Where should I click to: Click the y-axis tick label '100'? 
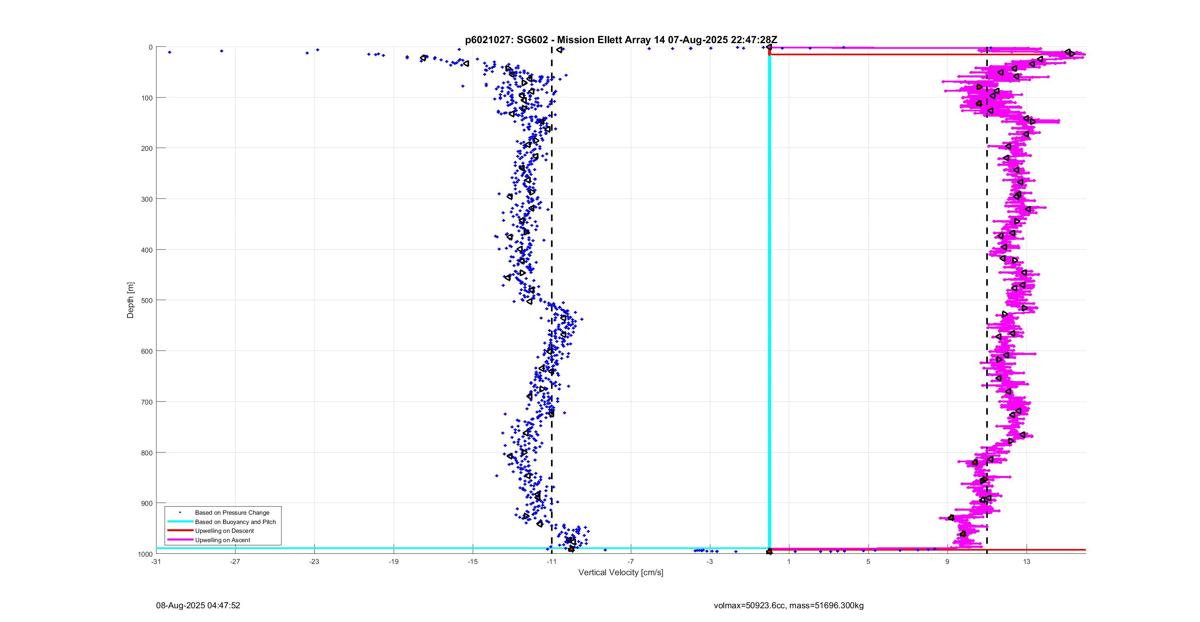146,98
